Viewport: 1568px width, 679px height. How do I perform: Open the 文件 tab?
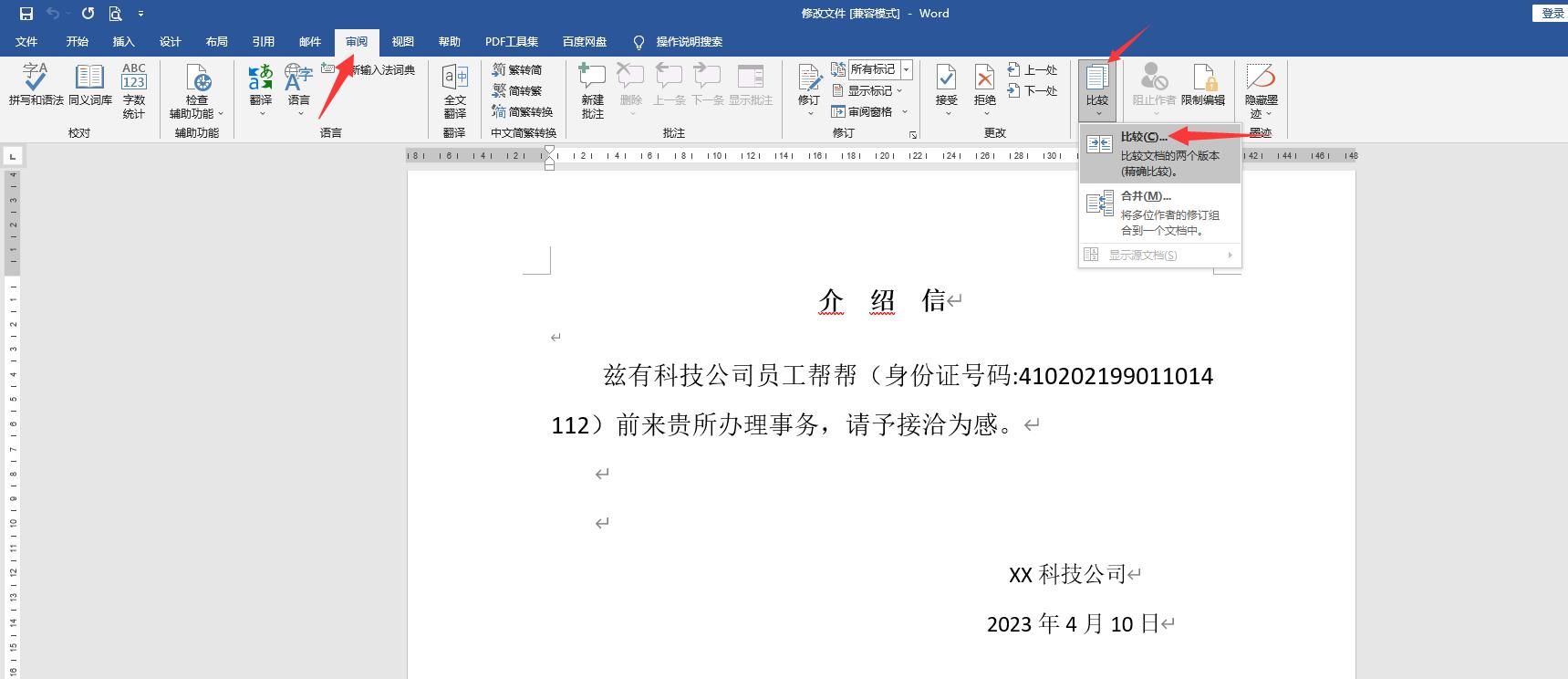(26, 41)
